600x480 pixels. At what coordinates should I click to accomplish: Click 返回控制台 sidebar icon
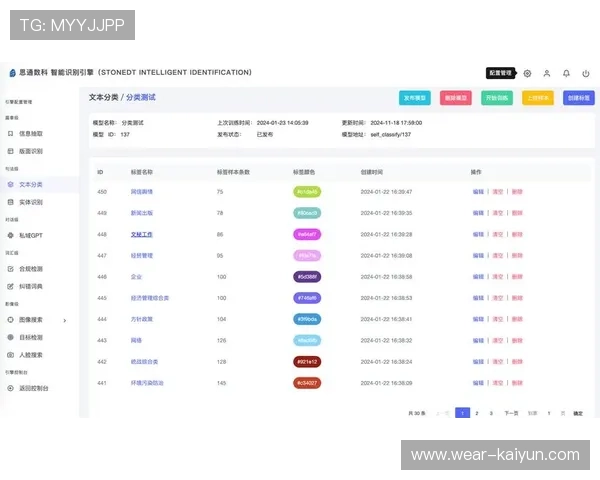tap(10, 388)
